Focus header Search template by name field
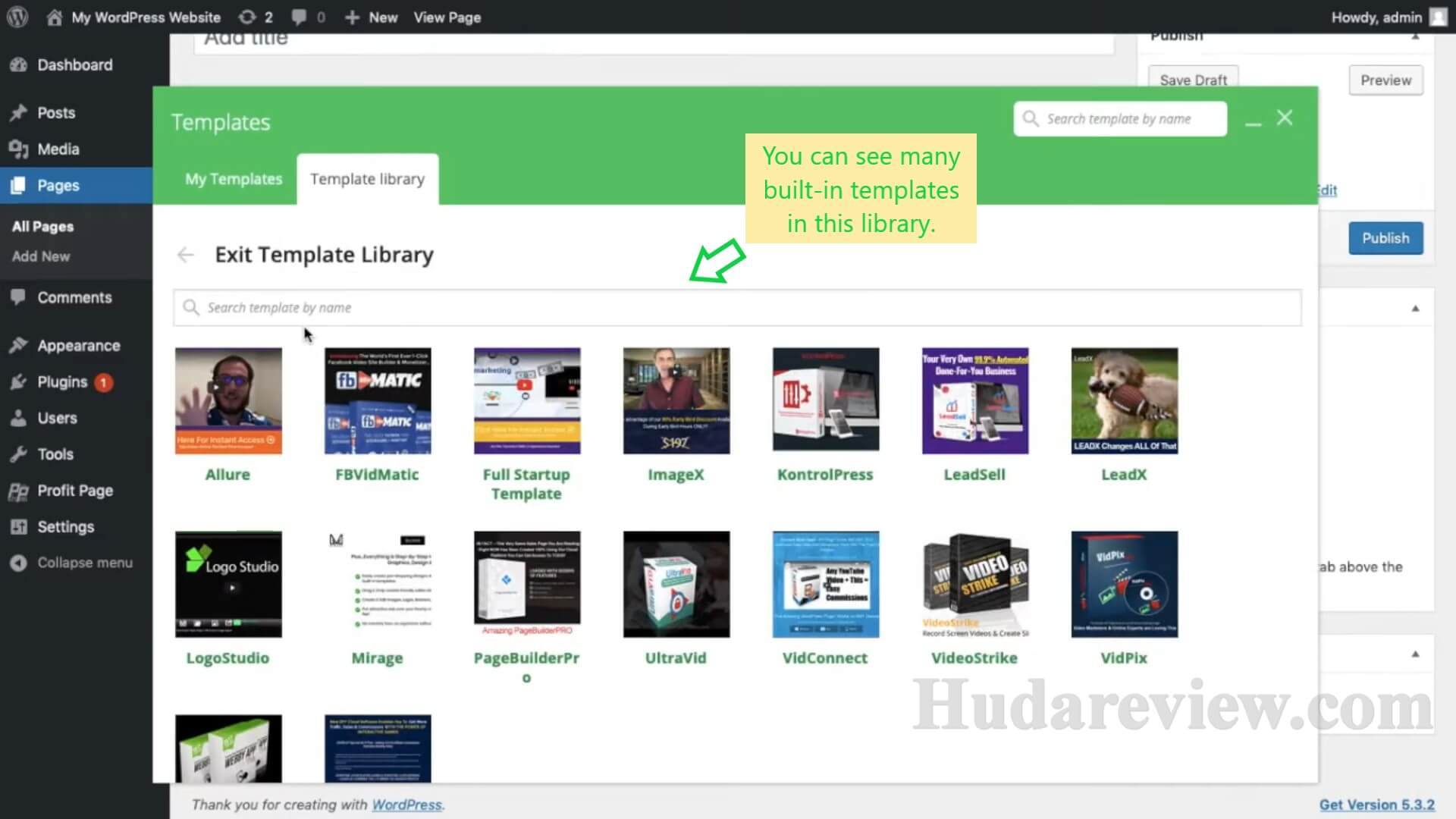The image size is (1456, 819). click(1119, 119)
